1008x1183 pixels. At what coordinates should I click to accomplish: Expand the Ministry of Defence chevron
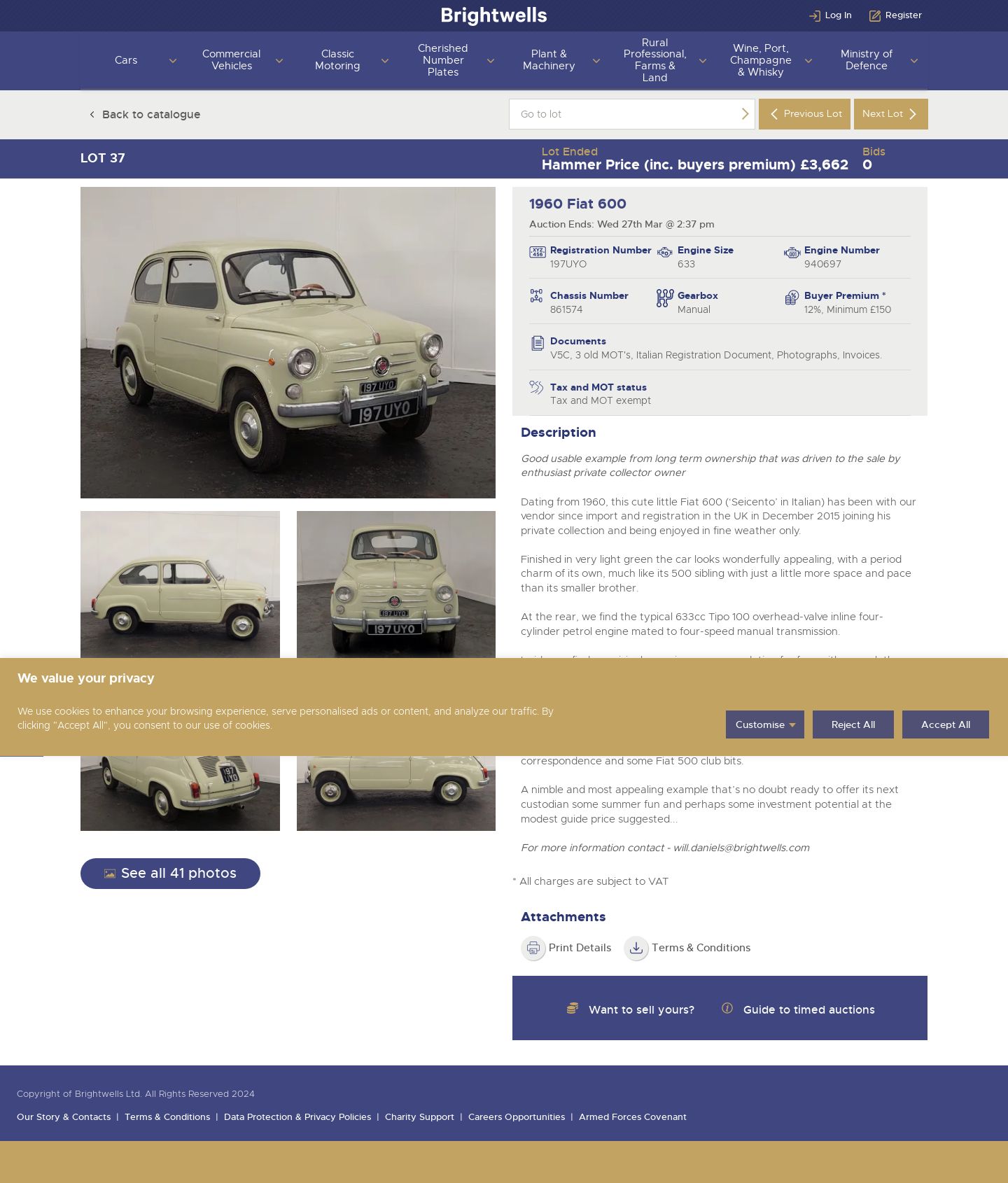click(x=914, y=61)
